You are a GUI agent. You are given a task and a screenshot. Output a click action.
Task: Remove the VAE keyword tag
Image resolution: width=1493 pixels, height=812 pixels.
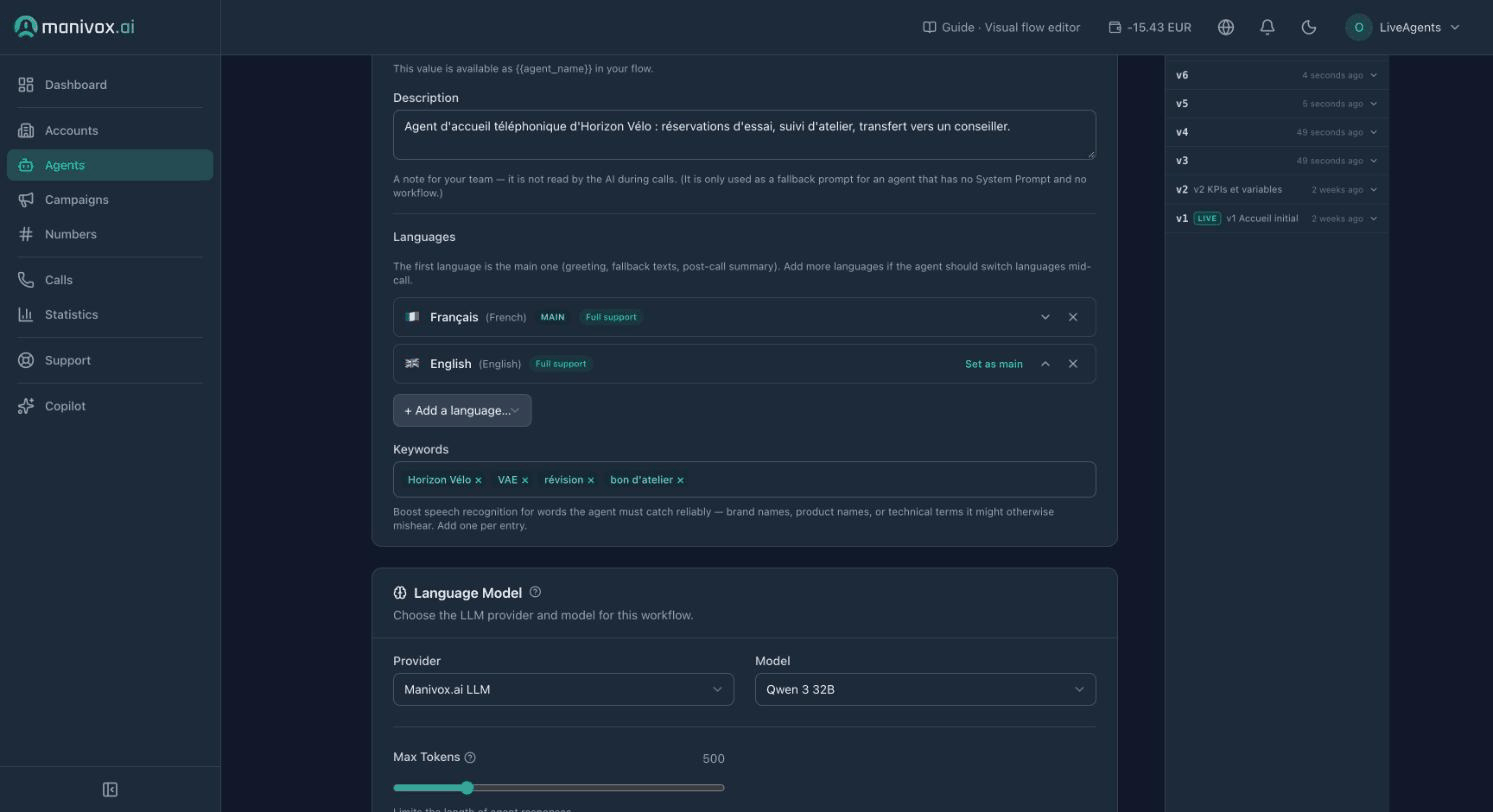point(525,480)
